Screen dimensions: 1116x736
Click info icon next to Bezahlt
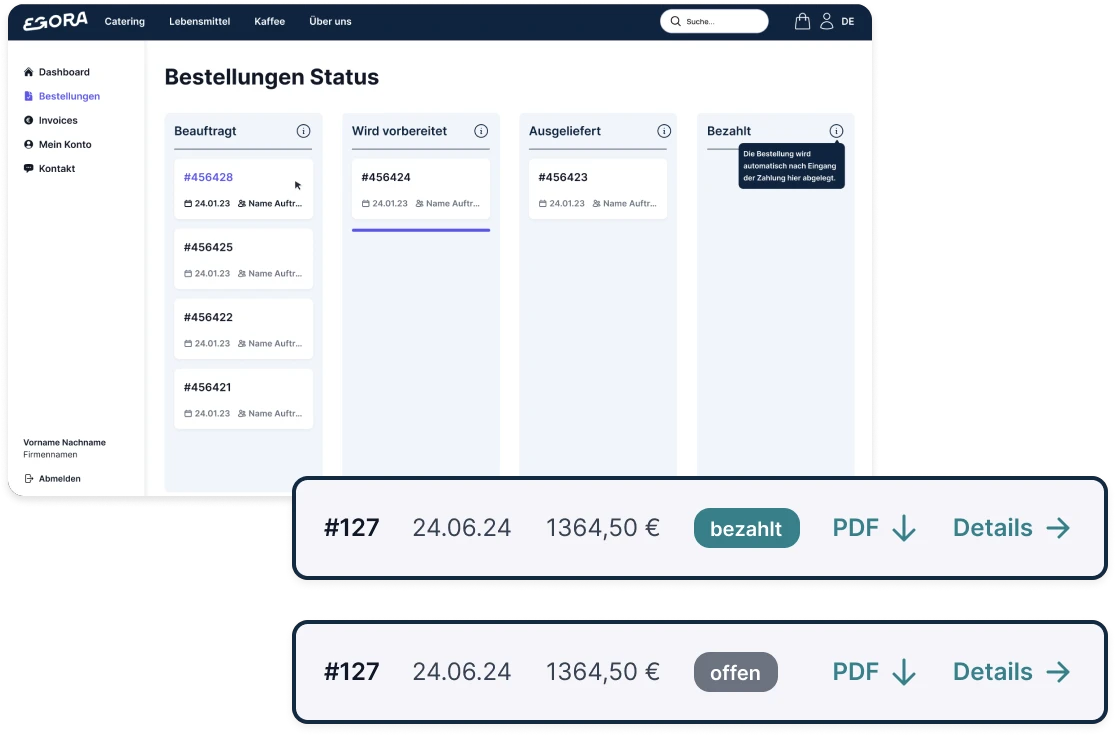[x=836, y=131]
